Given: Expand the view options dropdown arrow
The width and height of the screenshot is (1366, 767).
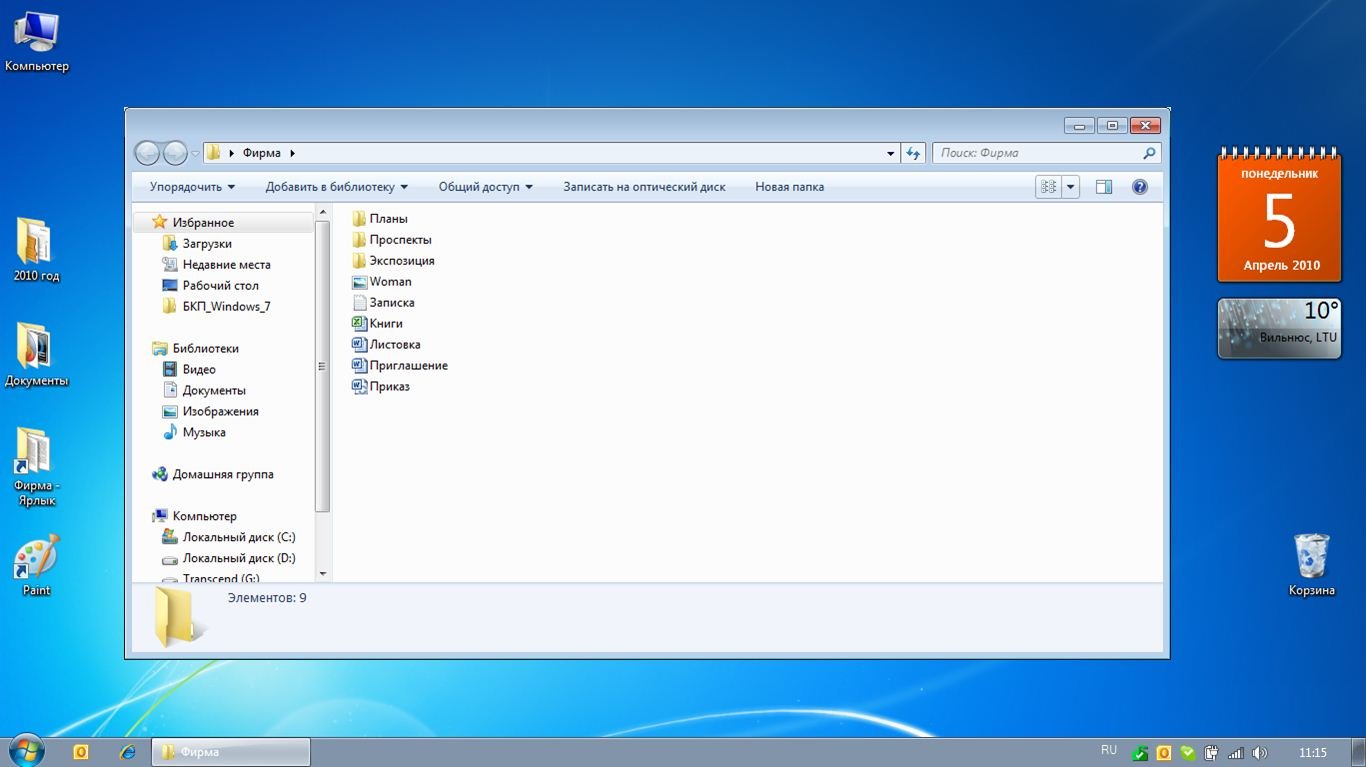Looking at the screenshot, I should point(1071,187).
